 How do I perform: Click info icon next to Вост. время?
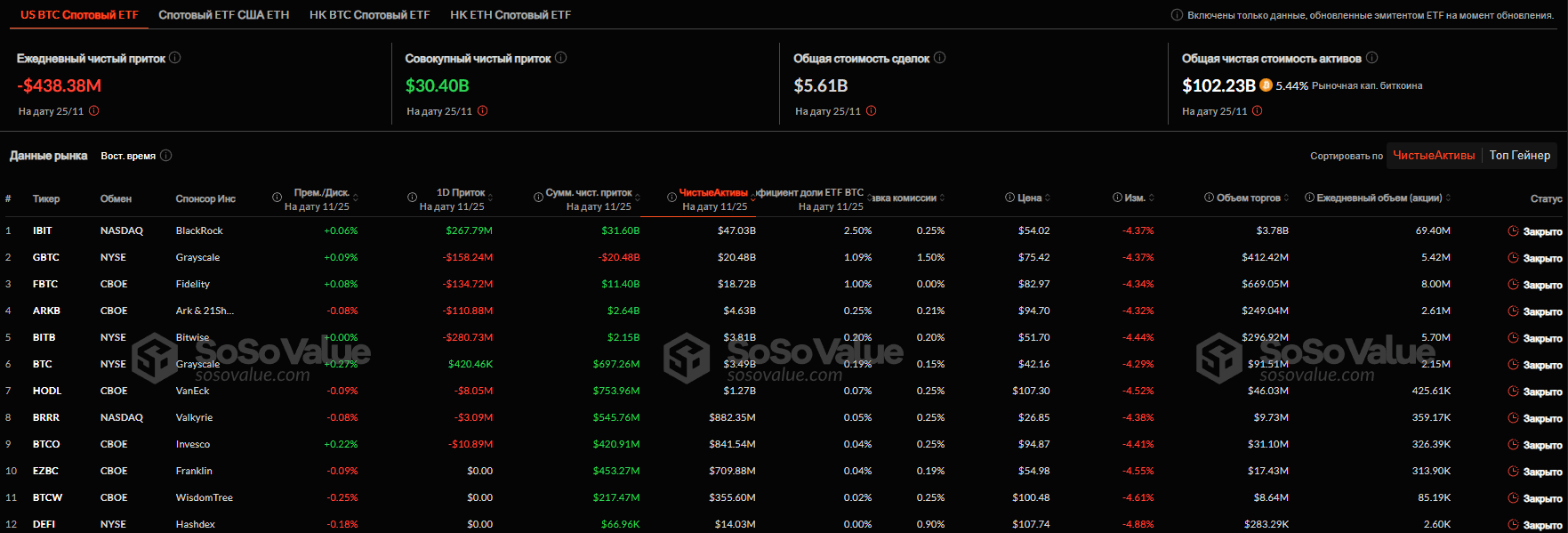click(166, 156)
